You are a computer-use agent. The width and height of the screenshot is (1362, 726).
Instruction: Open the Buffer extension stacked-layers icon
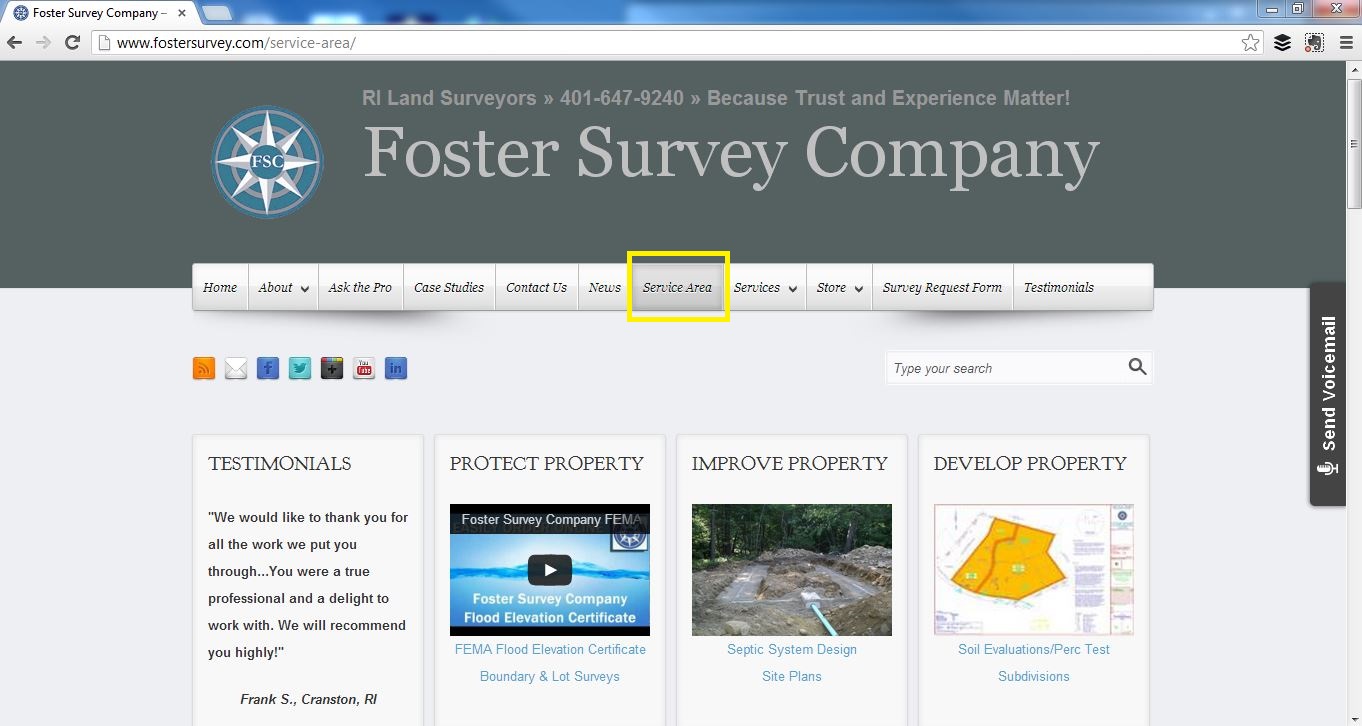tap(1282, 43)
